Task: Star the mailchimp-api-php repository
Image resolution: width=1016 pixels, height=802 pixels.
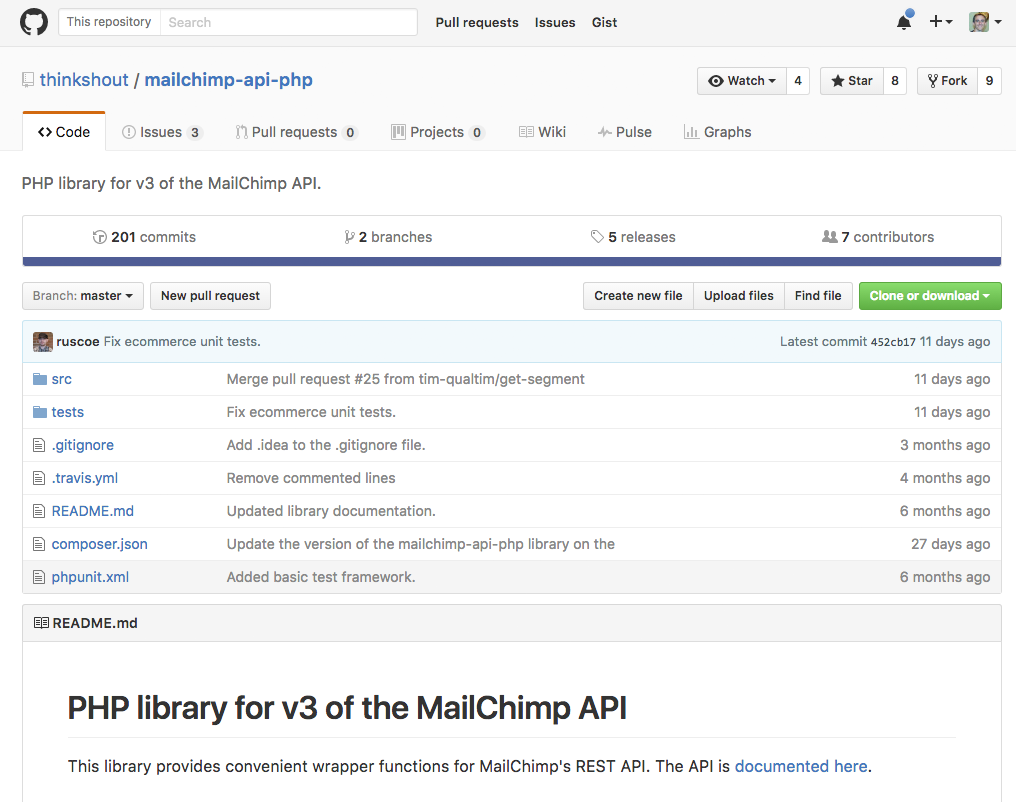Action: [851, 81]
